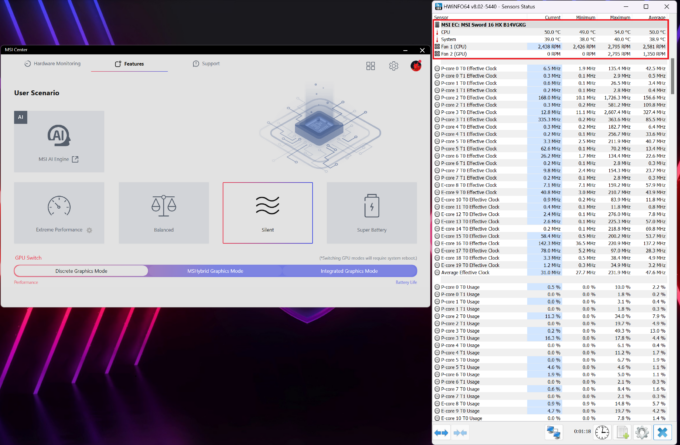Click the clock icon beside P-core 1 T0 Effective Clock

pos(437,83)
